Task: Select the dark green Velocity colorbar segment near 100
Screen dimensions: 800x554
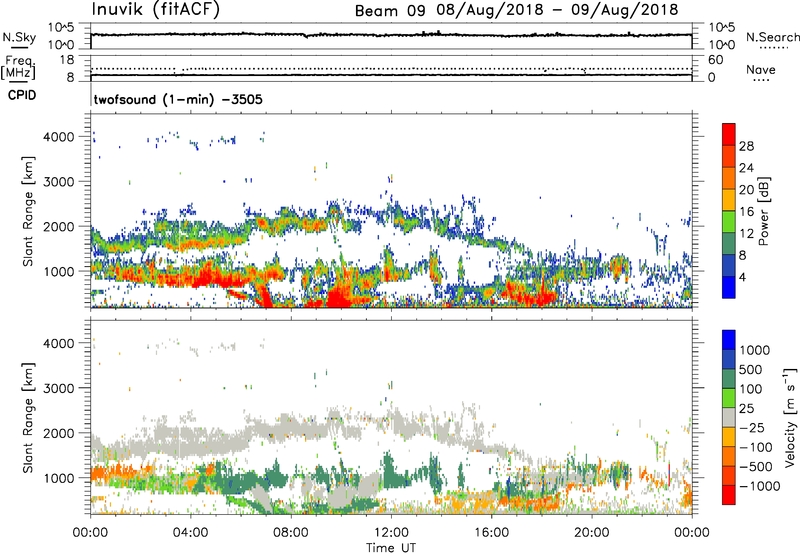Action: pos(729,379)
